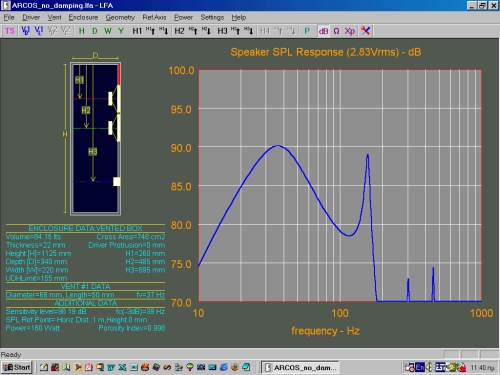Toggle the dB SPL response graph view
Screen dimensions: 500x375
323,31
